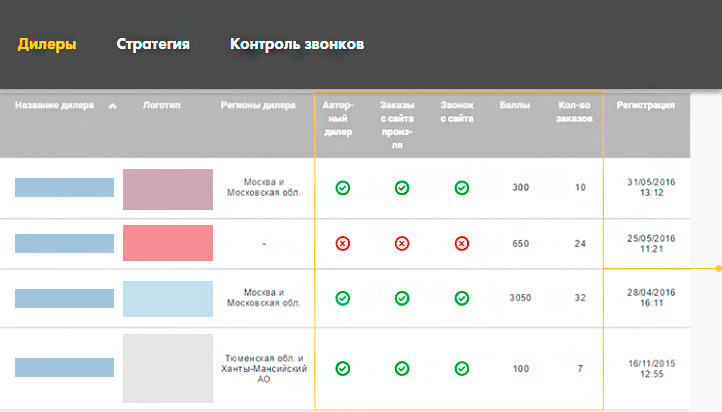Click green check under Заказы с сайта, third row
The height and width of the screenshot is (412, 722).
click(x=401, y=298)
